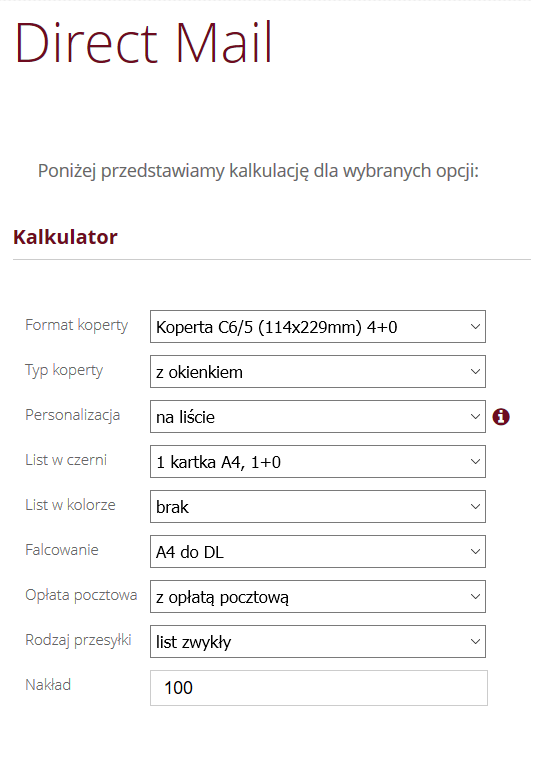Click the Personalizacja info icon
Viewport: 542px width, 771px height.
pos(501,417)
